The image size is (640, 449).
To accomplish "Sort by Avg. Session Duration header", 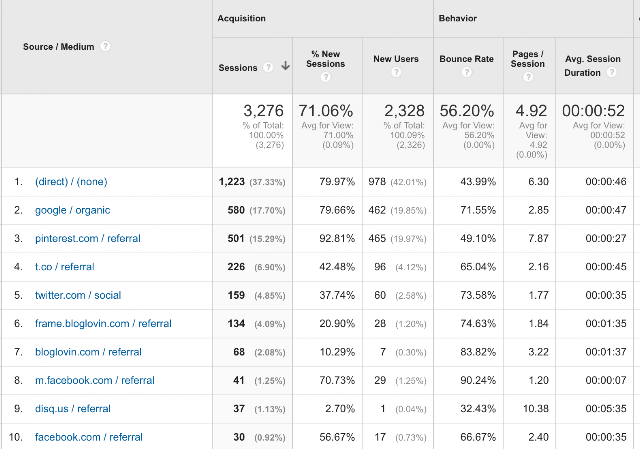I will click(x=592, y=66).
